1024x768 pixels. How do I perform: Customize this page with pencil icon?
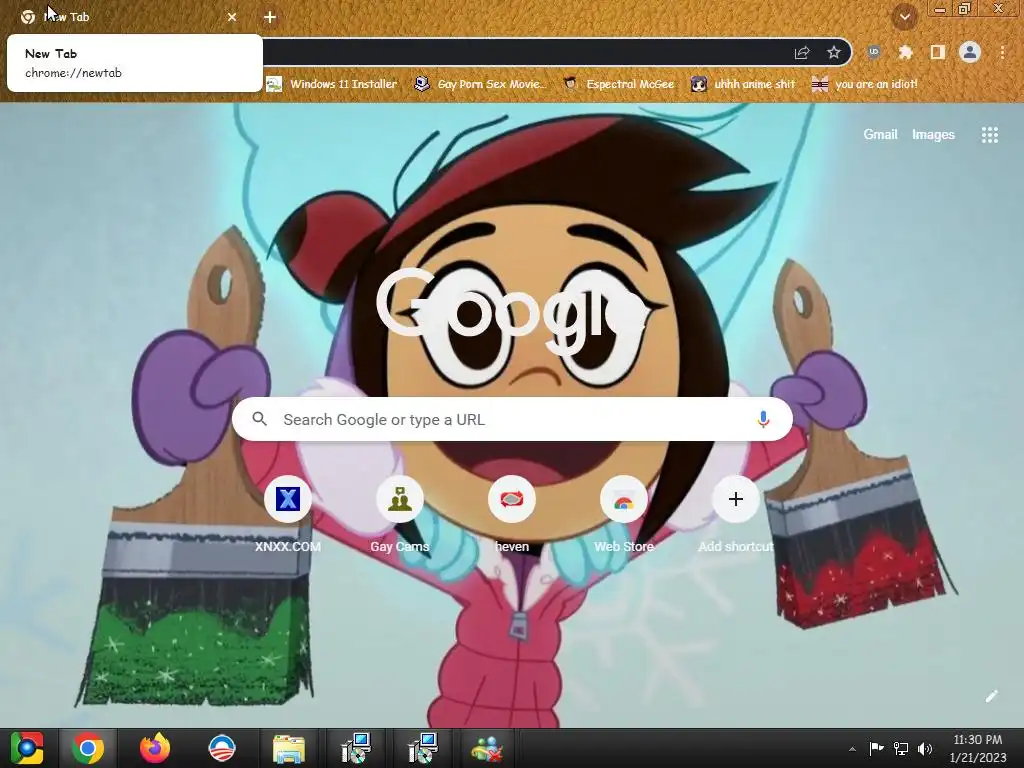(x=991, y=696)
